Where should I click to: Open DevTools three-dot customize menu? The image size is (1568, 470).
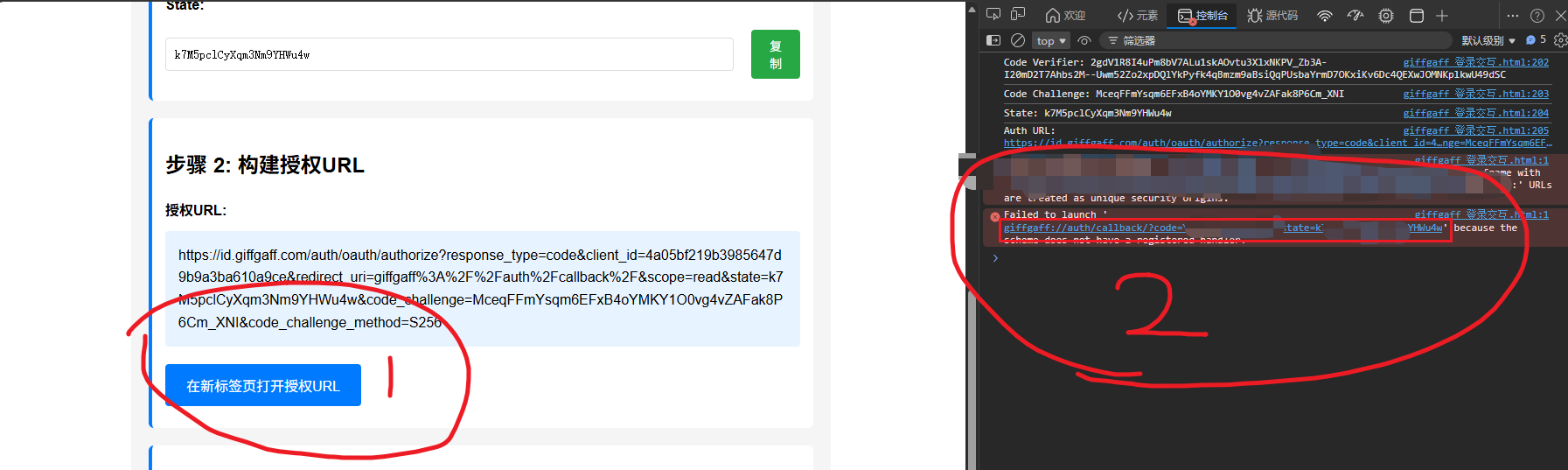(x=1513, y=15)
